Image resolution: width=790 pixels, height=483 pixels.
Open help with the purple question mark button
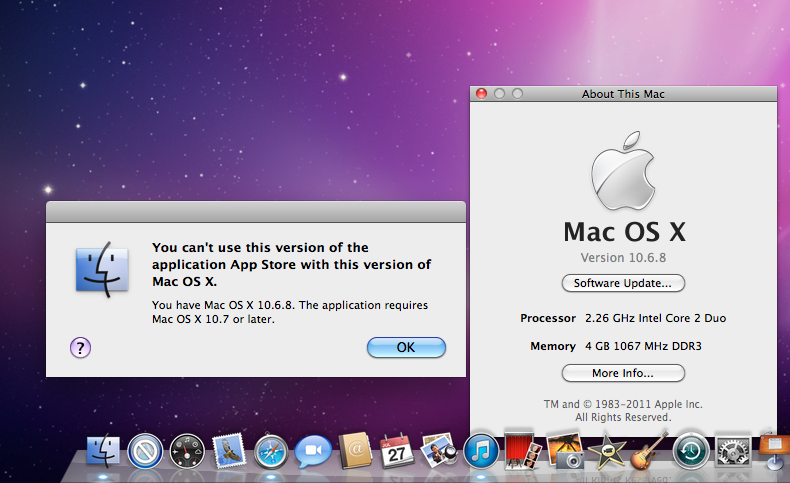pos(80,348)
